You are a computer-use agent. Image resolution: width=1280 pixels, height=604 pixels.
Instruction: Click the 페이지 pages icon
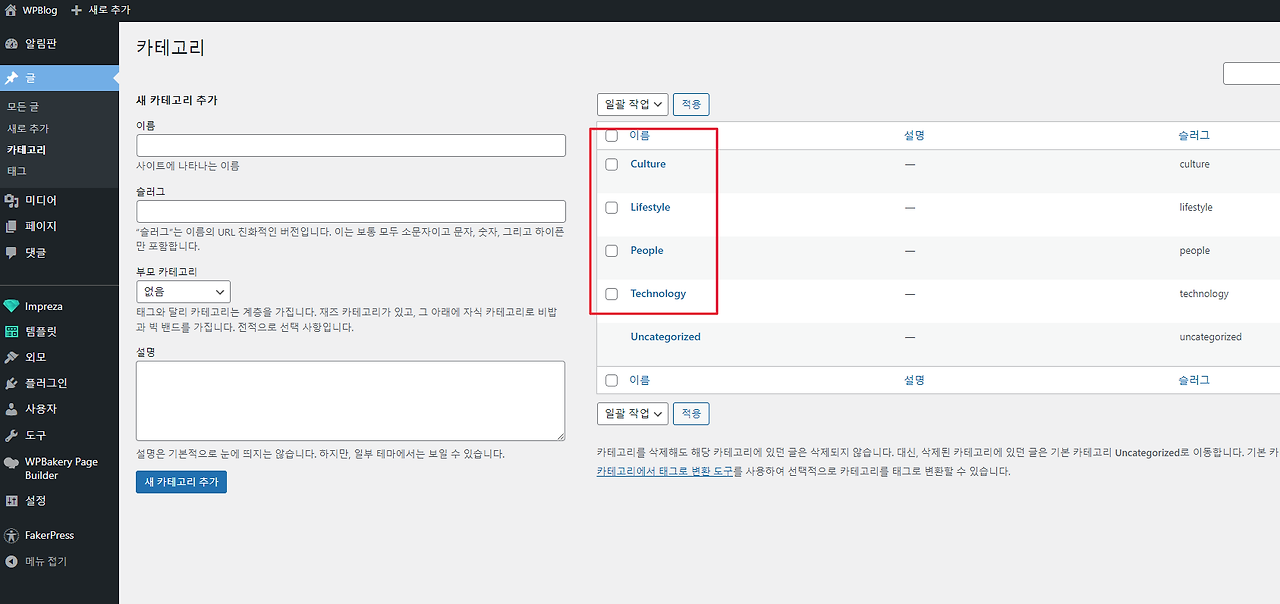click(x=11, y=227)
